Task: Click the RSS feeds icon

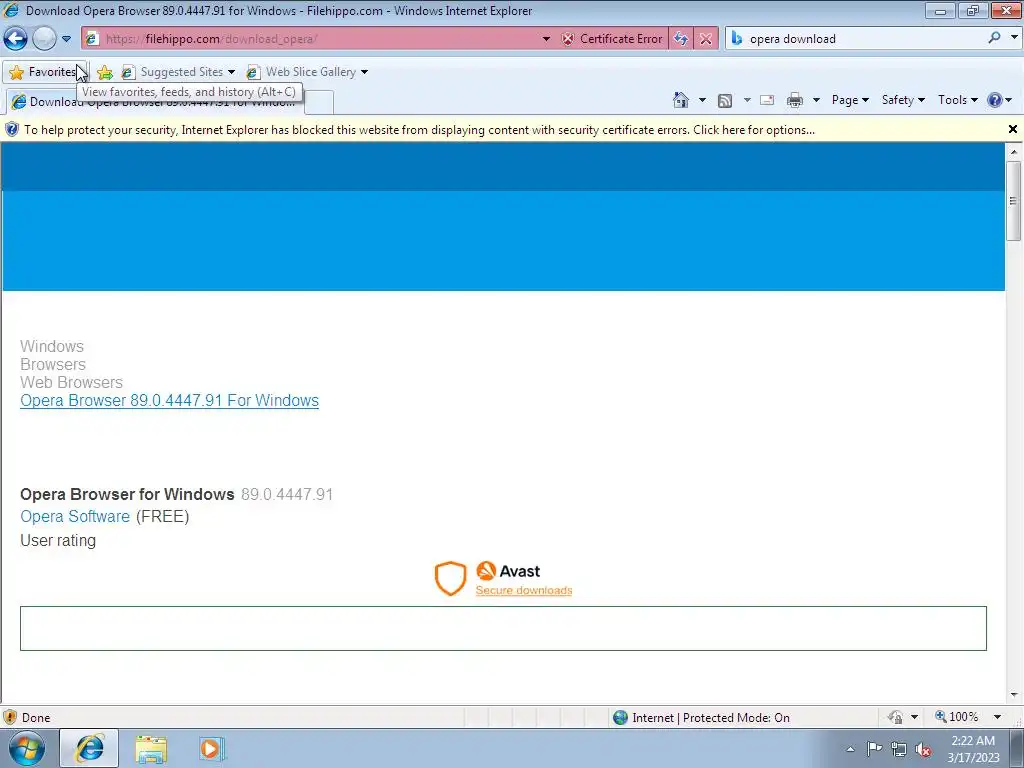Action: pos(724,100)
